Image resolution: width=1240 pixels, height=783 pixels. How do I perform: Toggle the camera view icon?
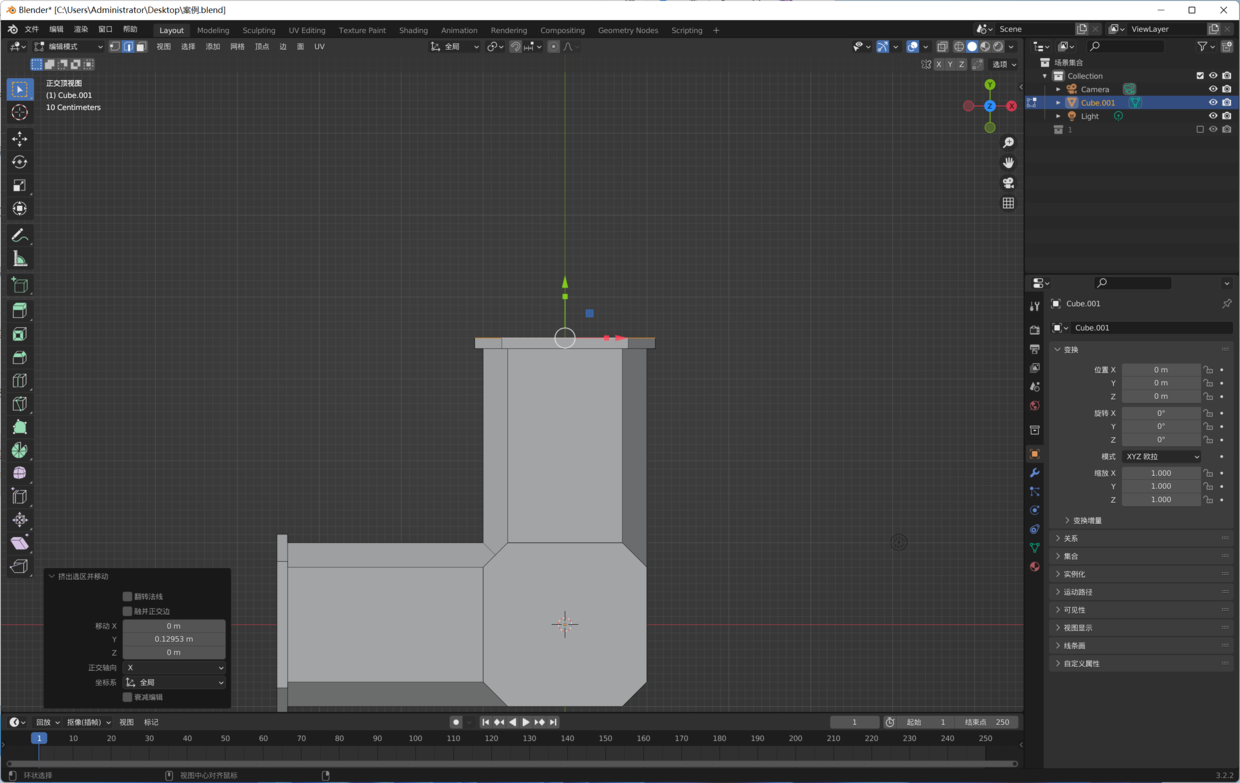pyautogui.click(x=1008, y=183)
